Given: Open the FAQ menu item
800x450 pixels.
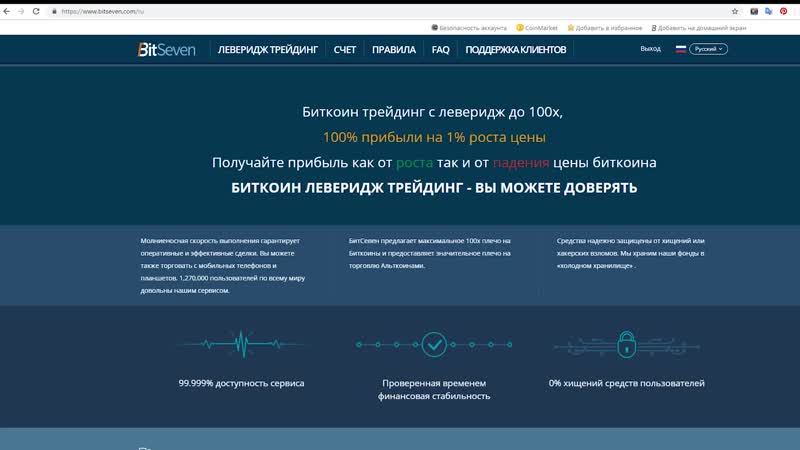Looking at the screenshot, I should click(440, 49).
